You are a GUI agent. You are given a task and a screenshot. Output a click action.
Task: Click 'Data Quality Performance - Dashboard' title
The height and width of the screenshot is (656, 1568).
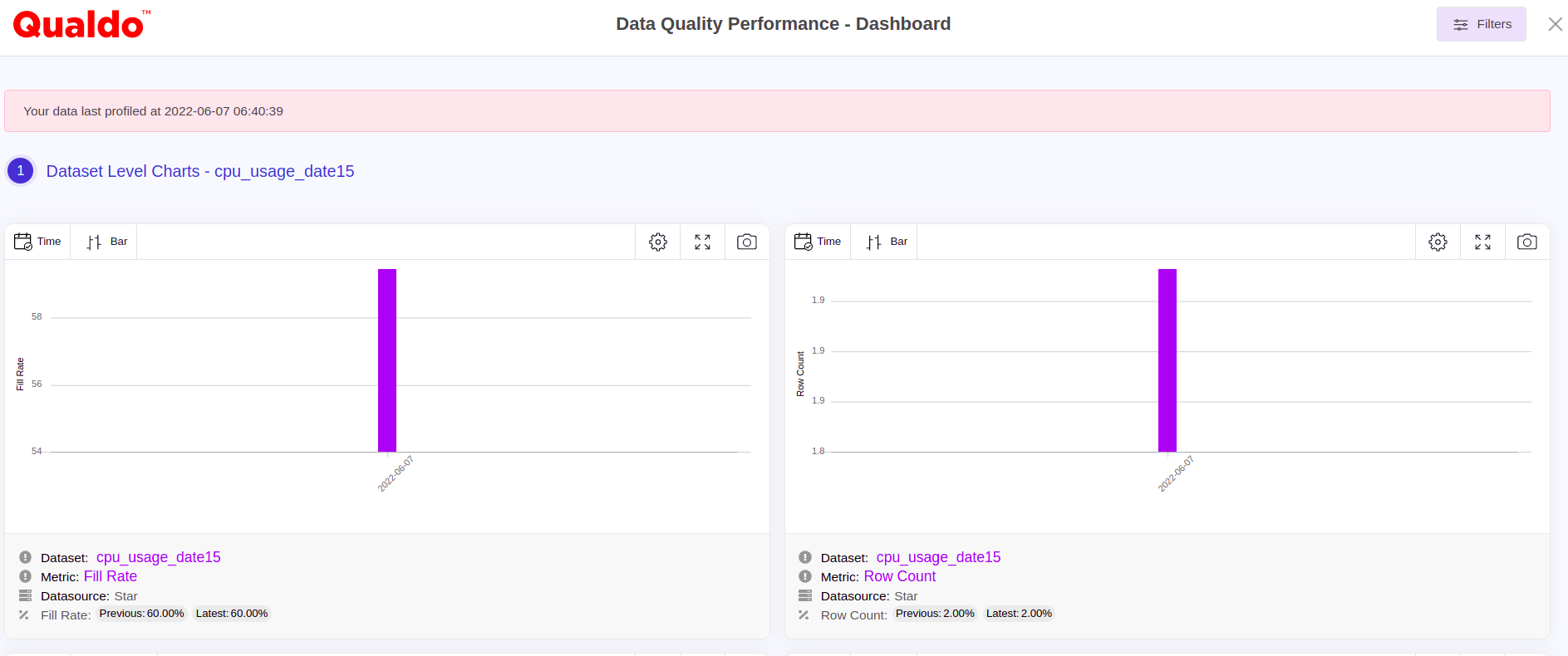click(x=784, y=24)
